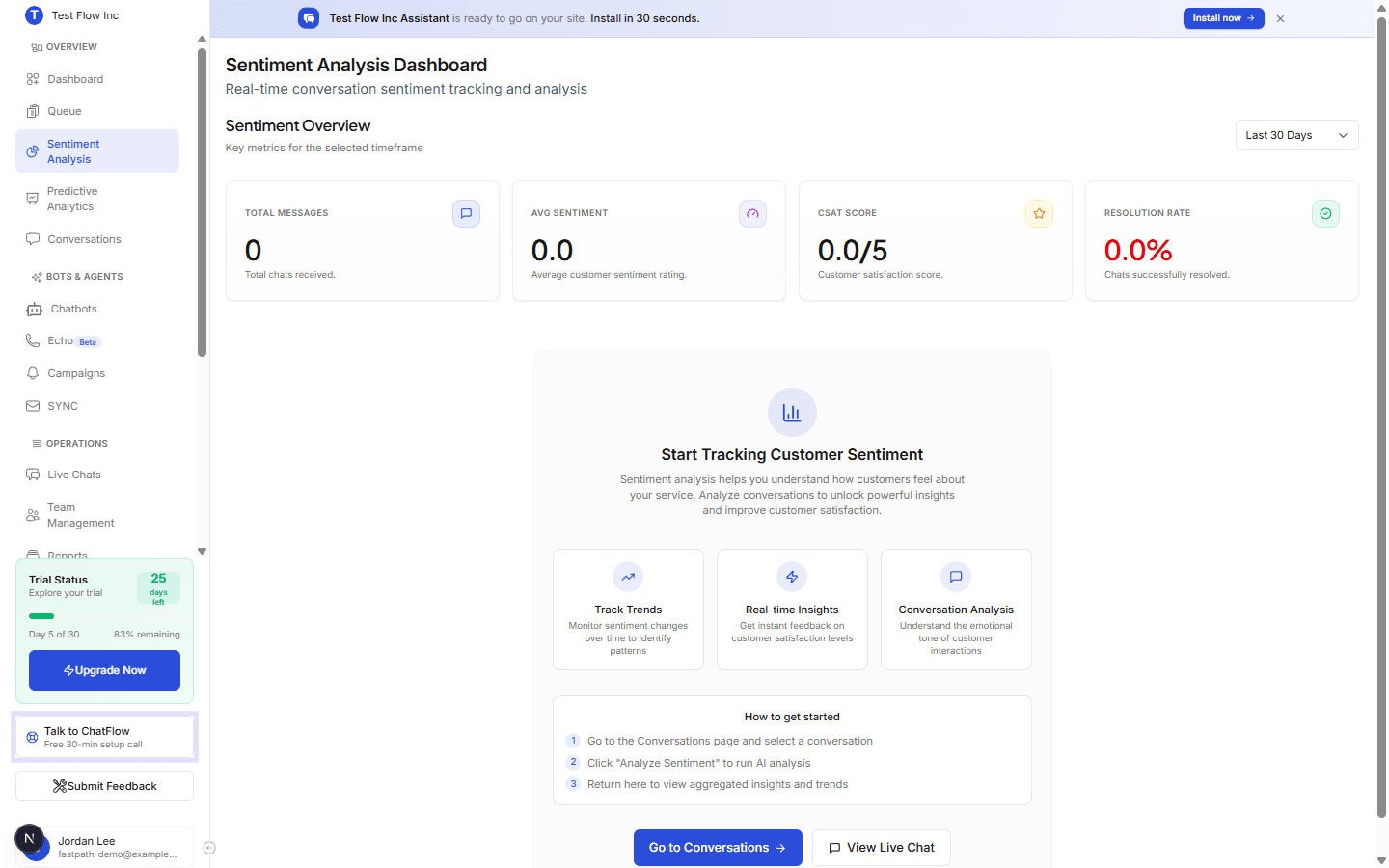Click the Resolution Rate checkmark icon
The height and width of the screenshot is (868, 1389).
click(x=1325, y=213)
